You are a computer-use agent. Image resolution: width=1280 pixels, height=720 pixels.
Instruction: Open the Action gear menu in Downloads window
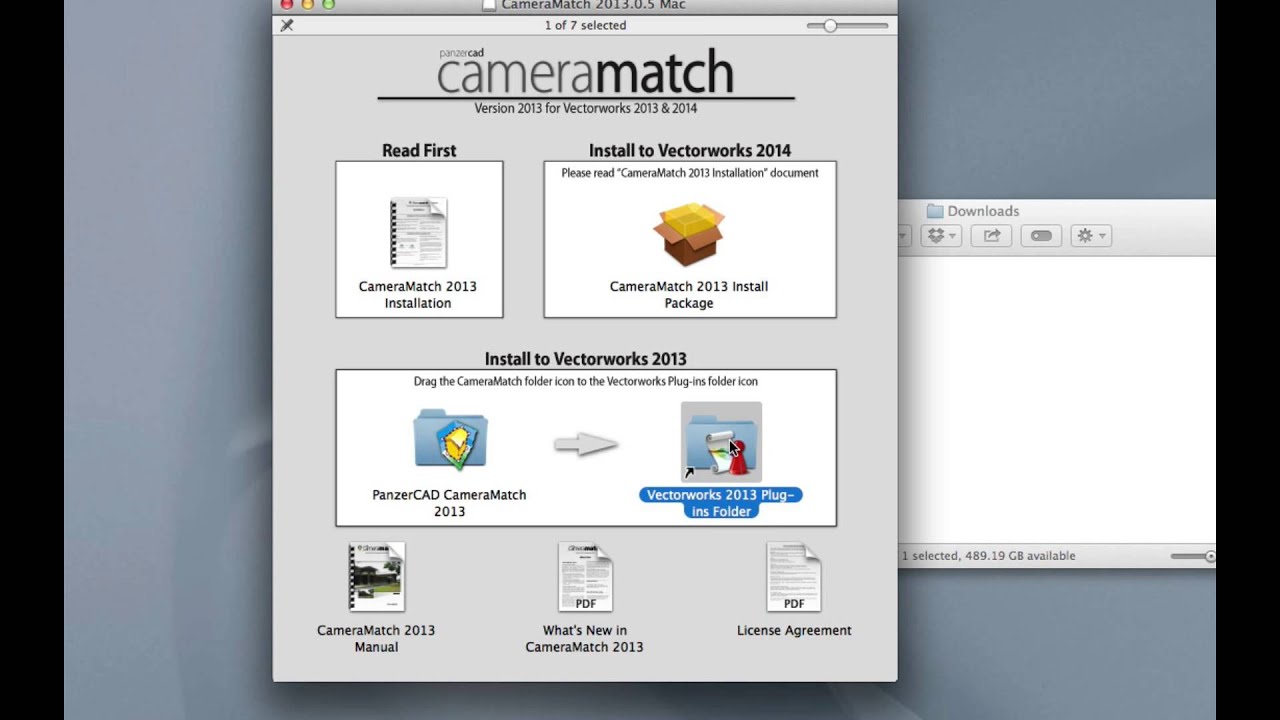tap(1090, 236)
